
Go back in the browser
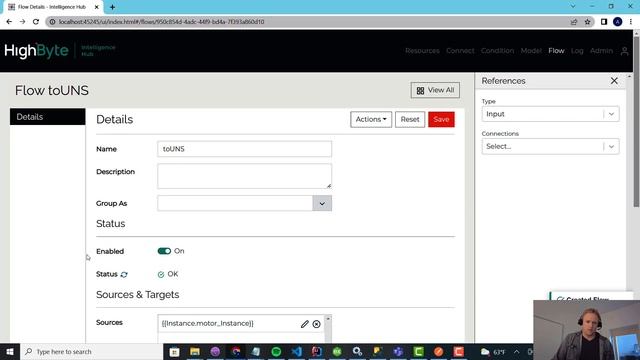tap(9, 22)
